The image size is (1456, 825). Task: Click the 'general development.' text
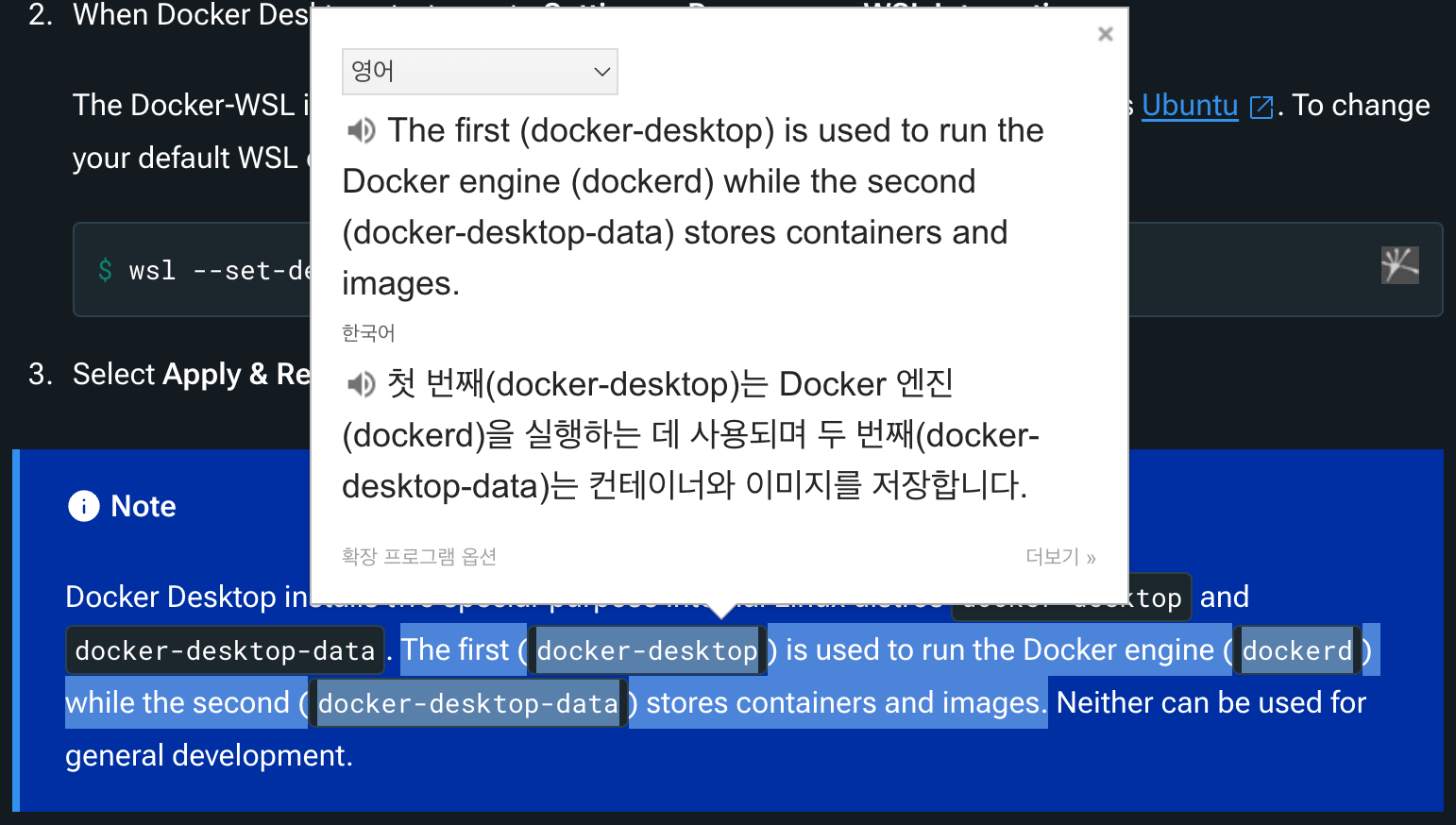pyautogui.click(x=209, y=755)
